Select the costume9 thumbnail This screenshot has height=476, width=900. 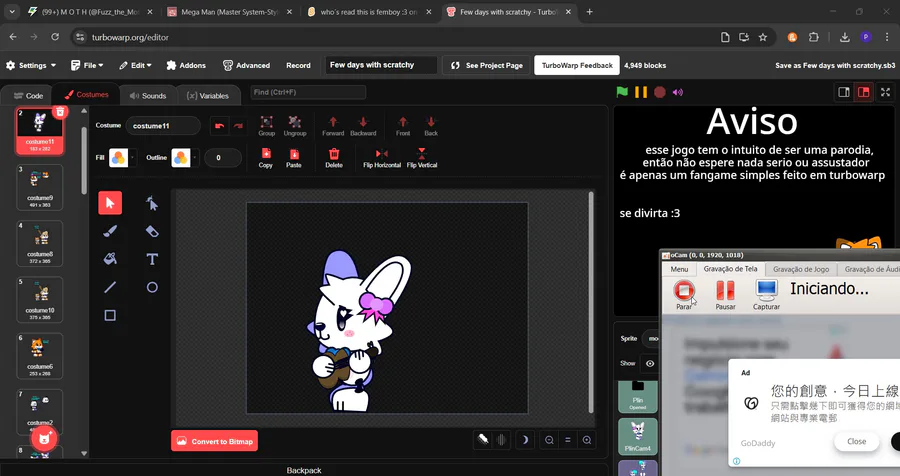tap(40, 187)
